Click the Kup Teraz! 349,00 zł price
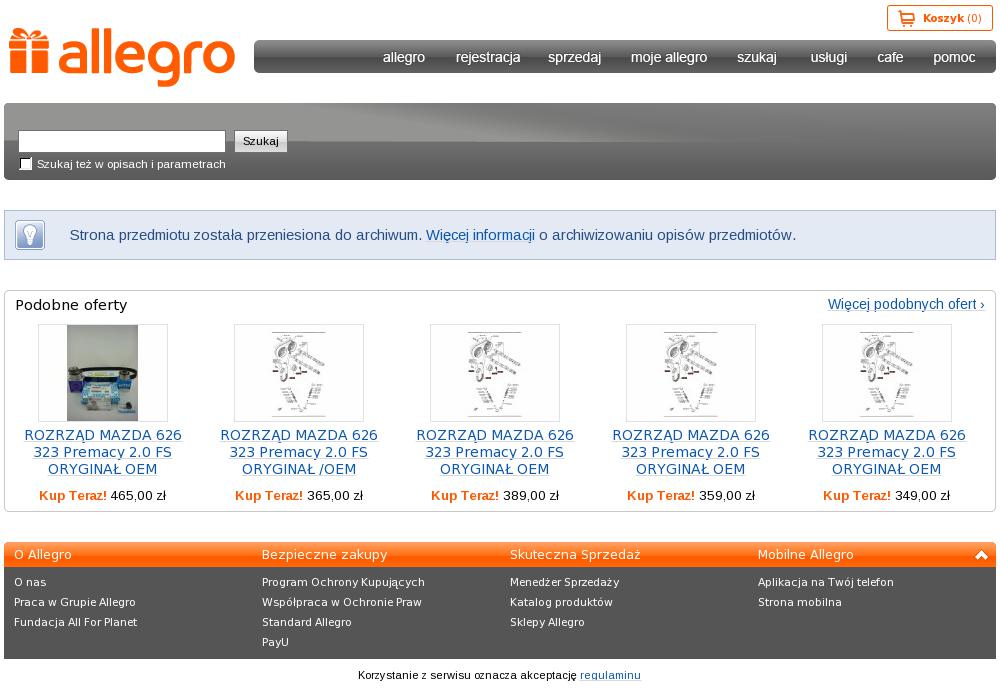Viewport: 1000px width, 695px height. (887, 495)
